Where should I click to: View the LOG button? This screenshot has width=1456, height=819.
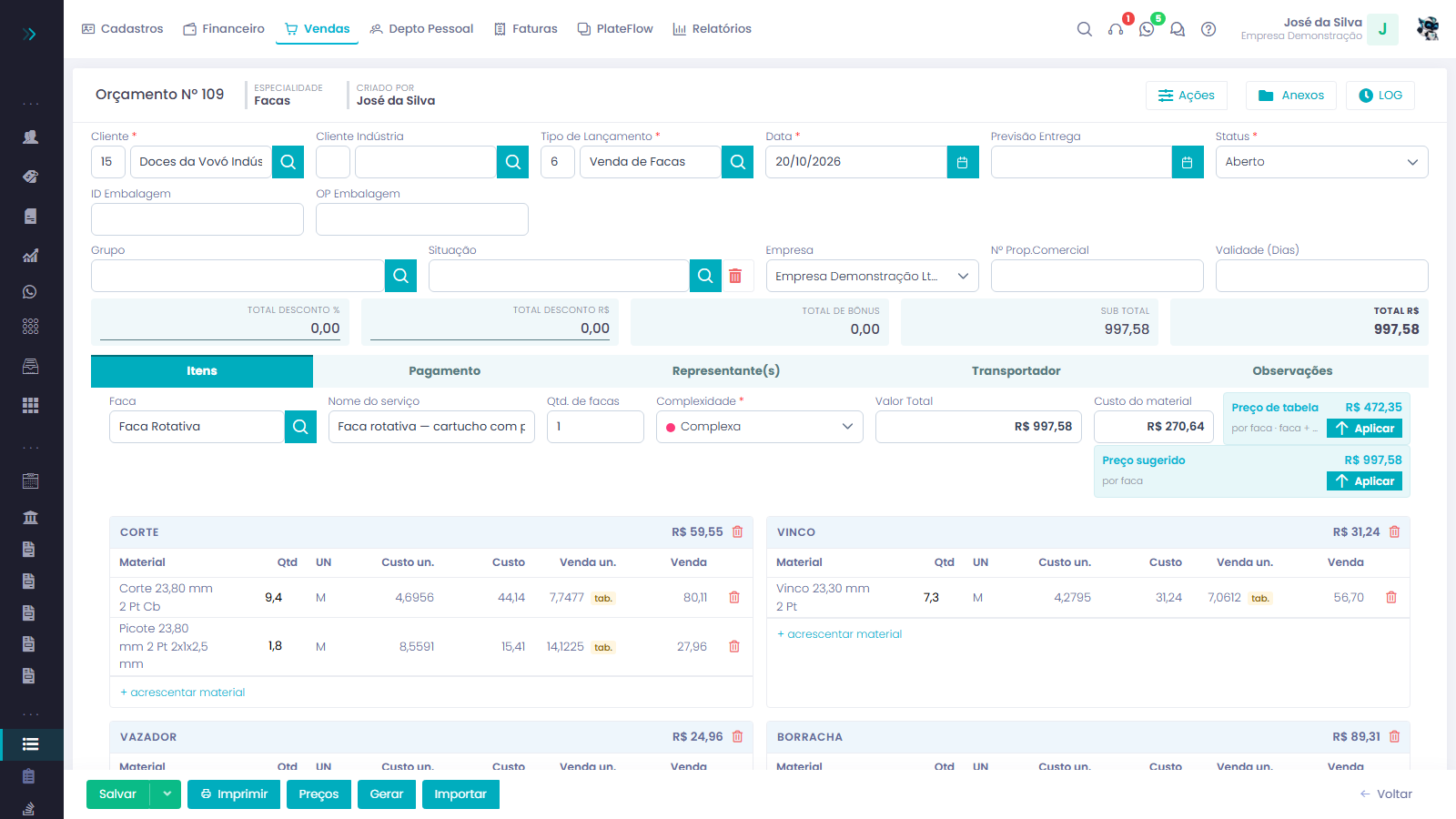tap(1380, 96)
